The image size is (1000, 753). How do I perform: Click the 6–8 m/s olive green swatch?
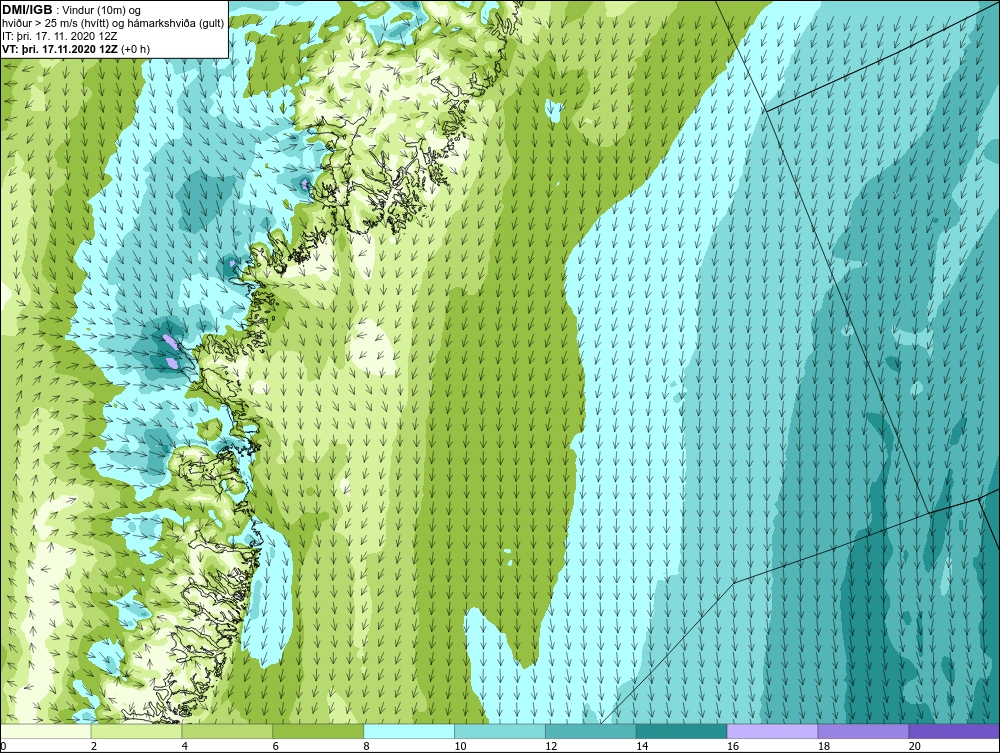click(318, 731)
